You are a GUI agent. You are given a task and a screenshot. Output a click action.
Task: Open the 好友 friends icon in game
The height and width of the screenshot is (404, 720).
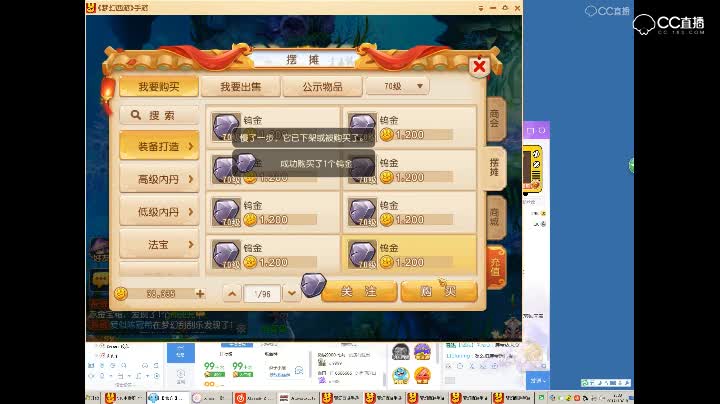tap(99, 250)
